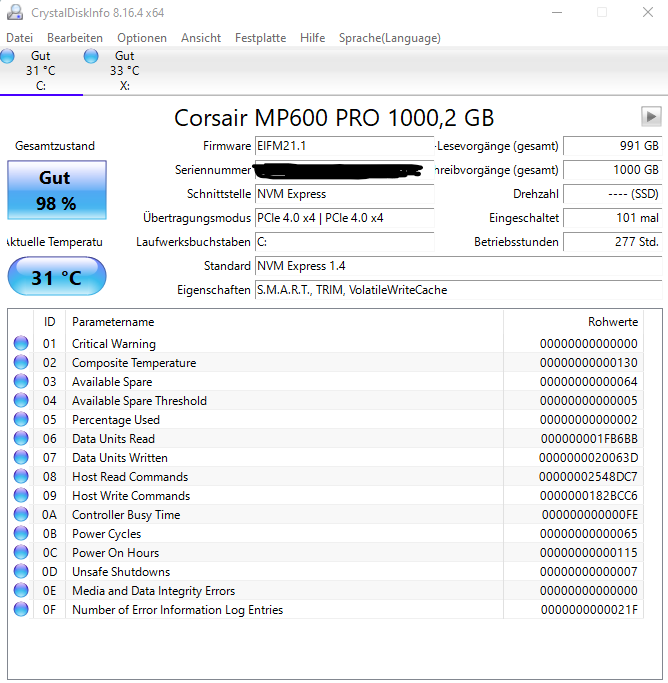Click the next disk arrow button
The image size is (668, 683).
pos(651,117)
